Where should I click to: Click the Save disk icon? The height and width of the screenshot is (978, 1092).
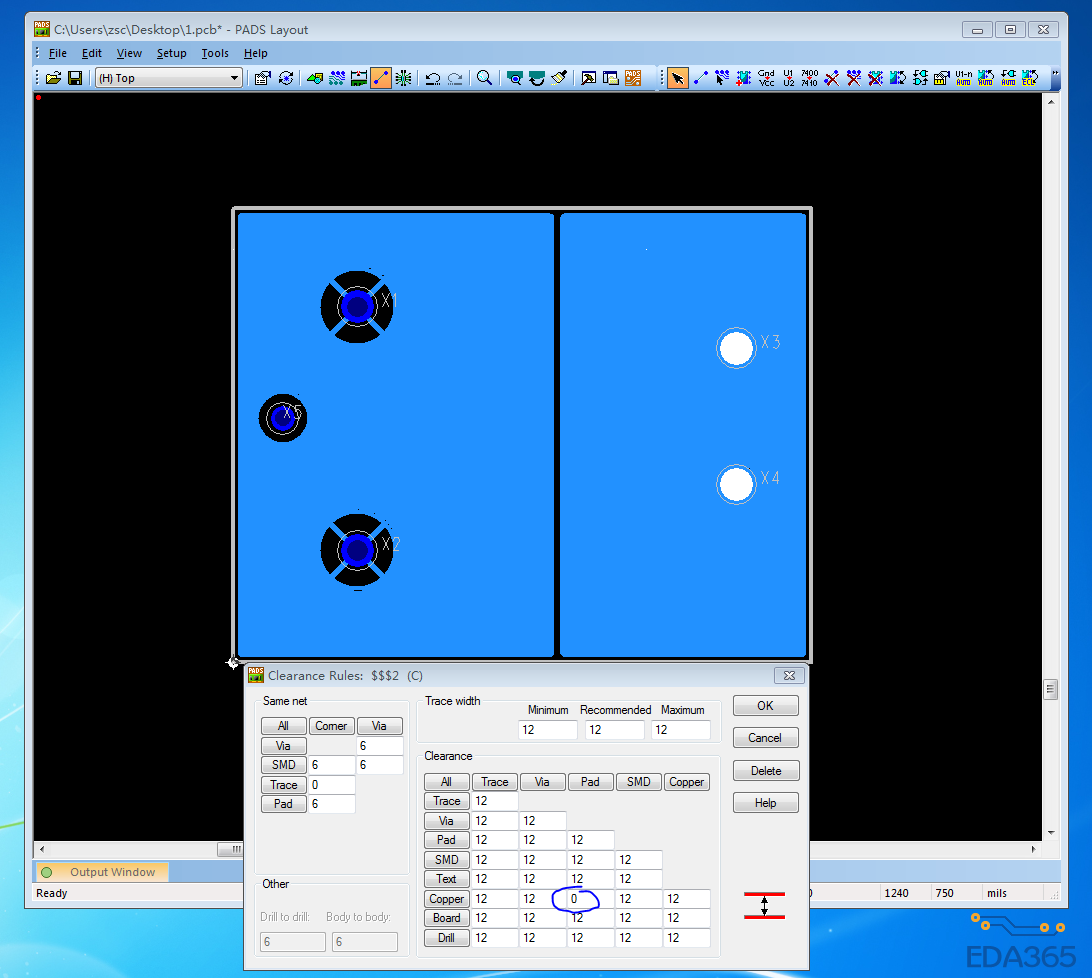(x=75, y=78)
